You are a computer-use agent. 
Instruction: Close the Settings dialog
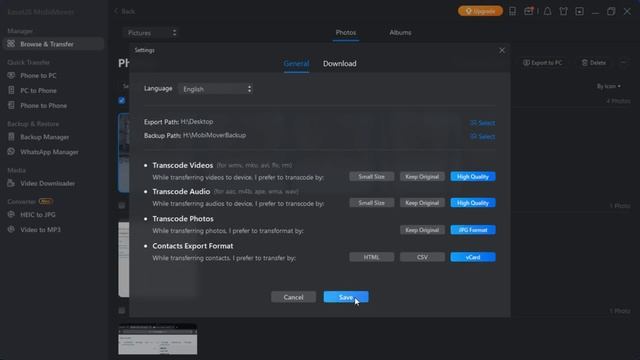(502, 51)
